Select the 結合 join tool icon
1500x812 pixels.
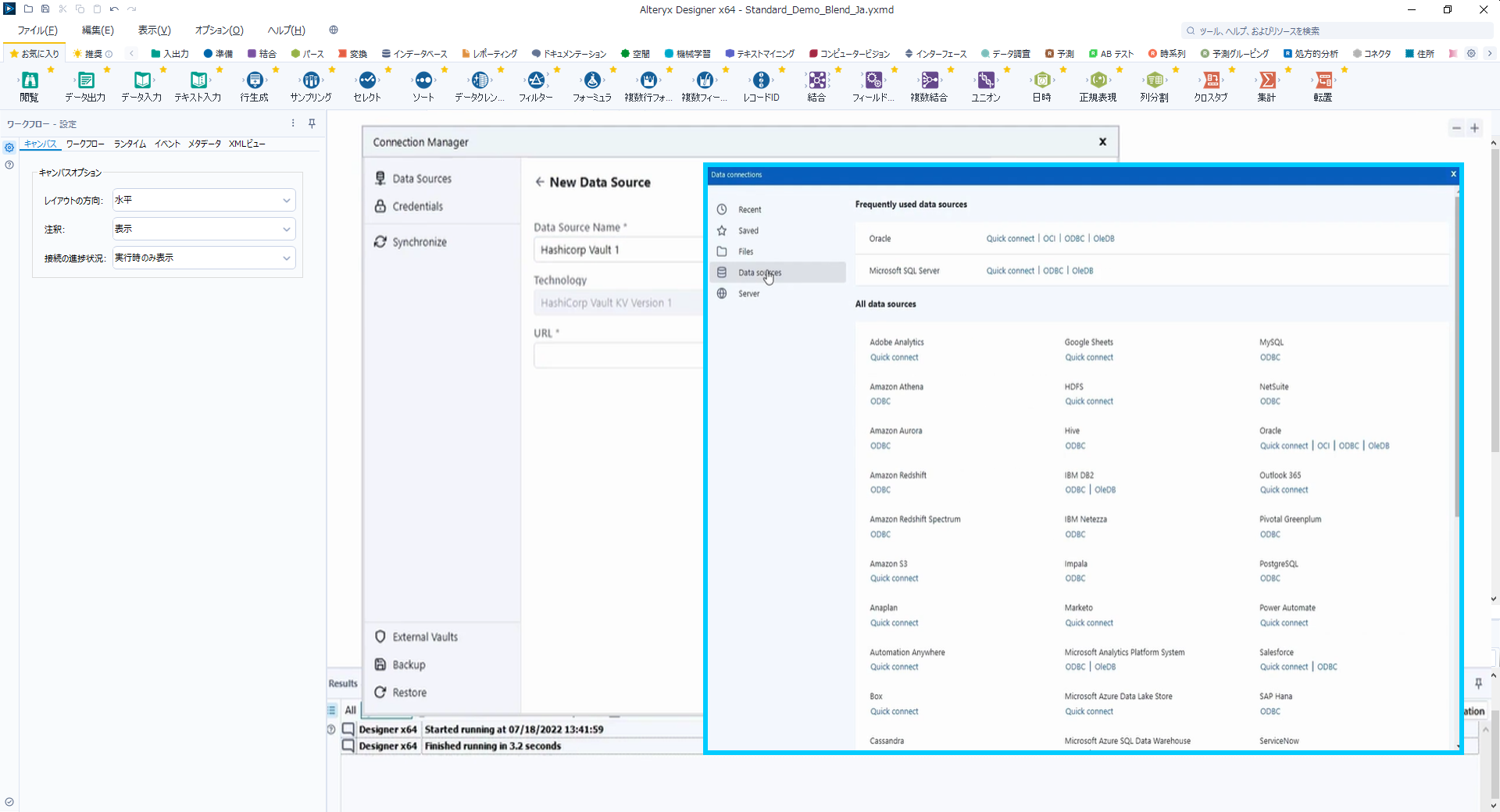coord(817,80)
